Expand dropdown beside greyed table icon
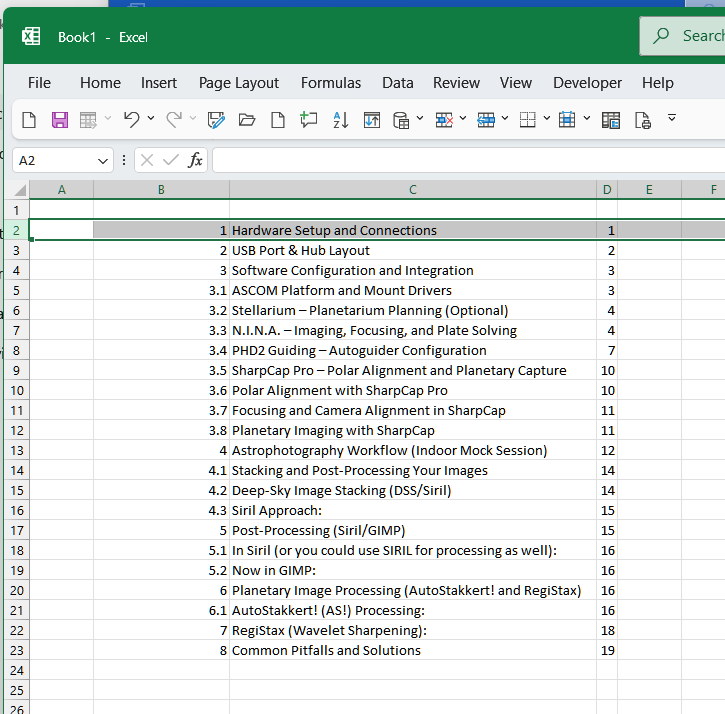725x714 pixels. click(108, 118)
